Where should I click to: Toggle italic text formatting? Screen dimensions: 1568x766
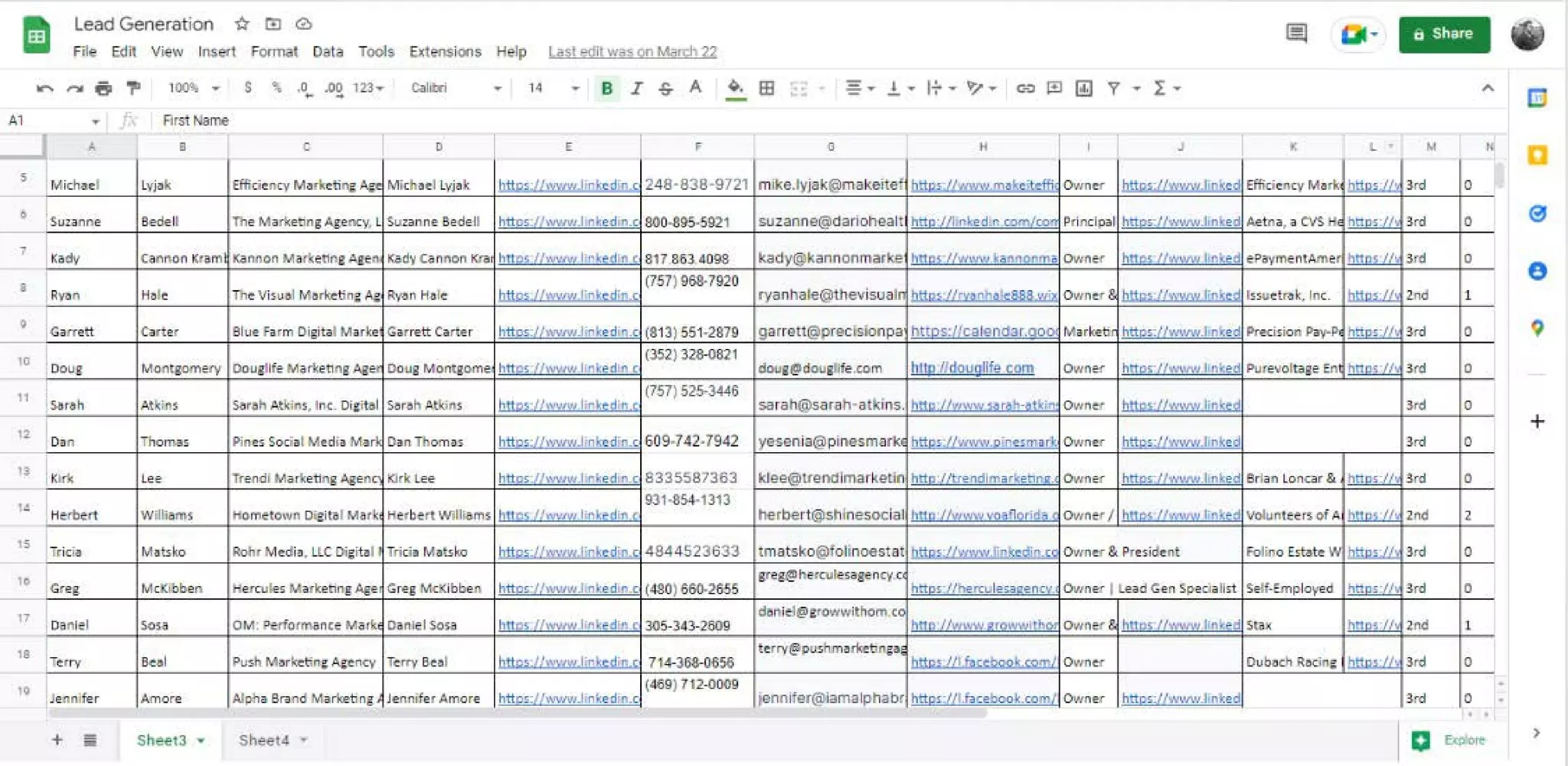[636, 89]
